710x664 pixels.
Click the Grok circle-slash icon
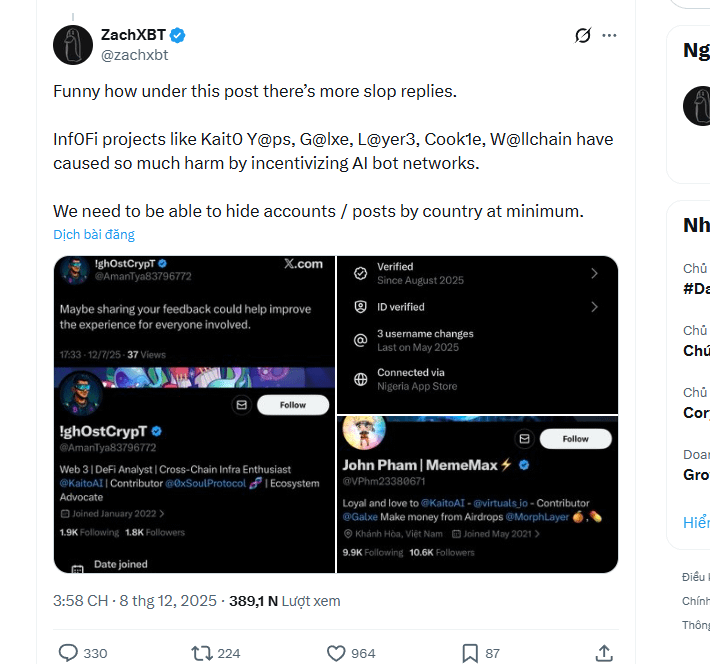[583, 36]
